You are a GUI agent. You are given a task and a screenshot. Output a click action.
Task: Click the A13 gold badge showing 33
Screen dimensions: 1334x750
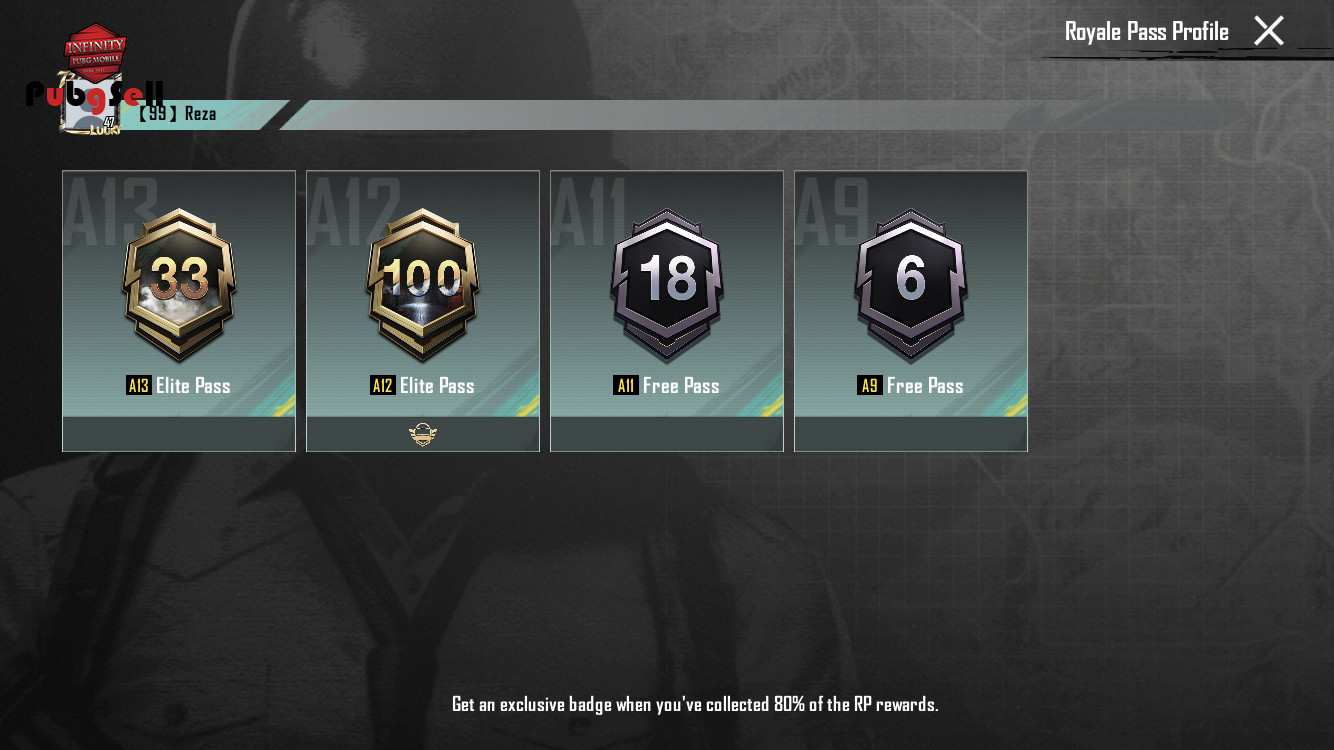pos(179,285)
